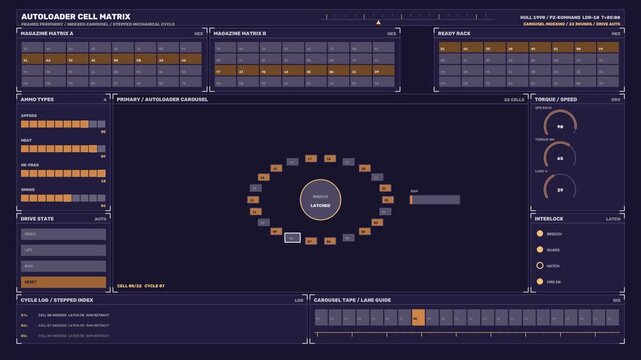
Task: Click the CELL 06/22 status text
Action: (x=129, y=286)
